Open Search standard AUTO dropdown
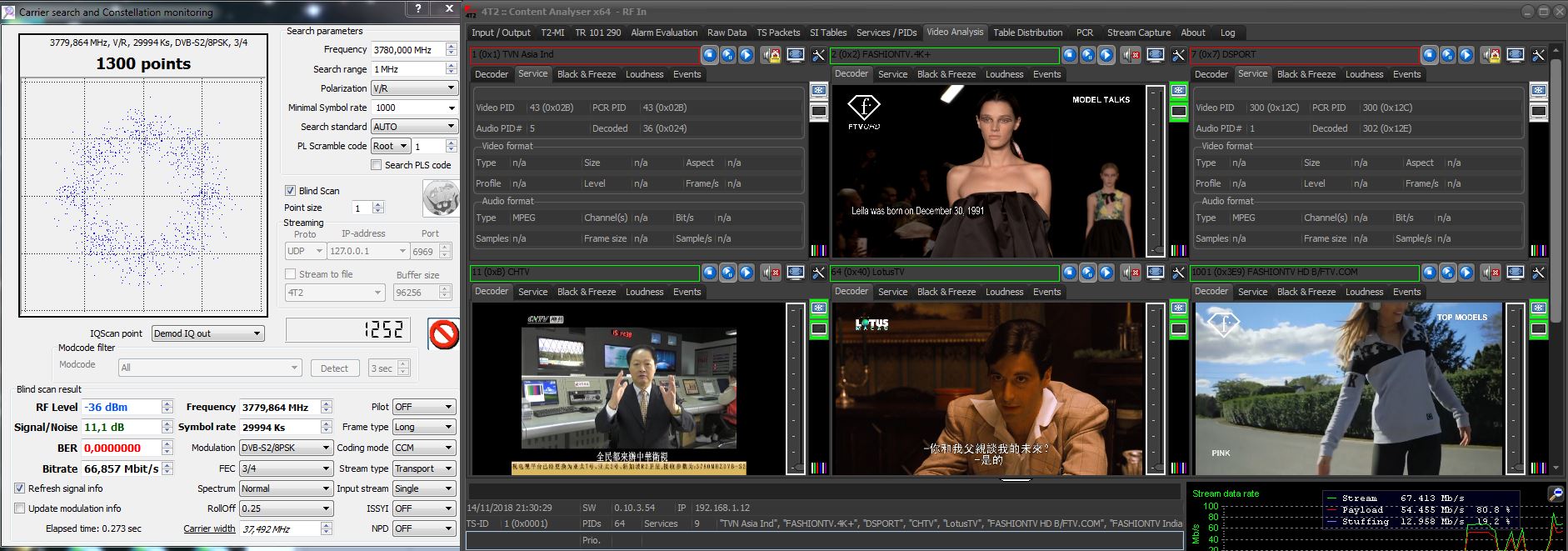 coord(414,127)
